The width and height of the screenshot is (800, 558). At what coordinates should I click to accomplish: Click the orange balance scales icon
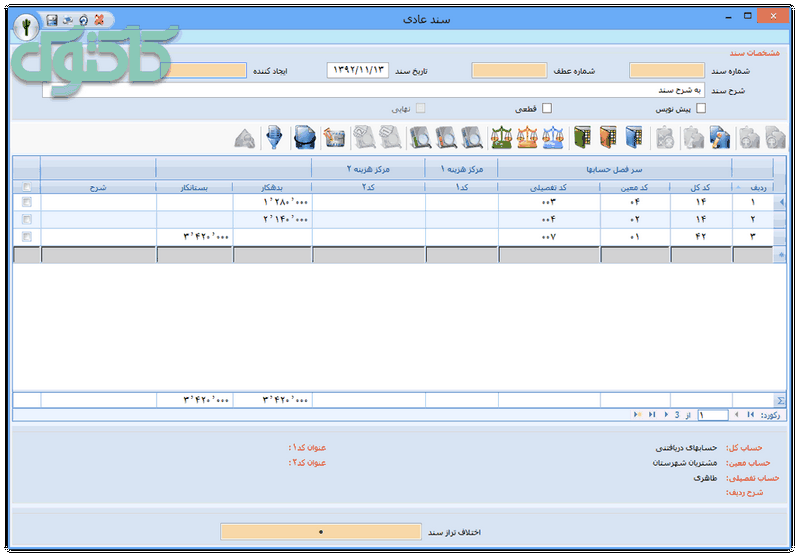pyautogui.click(x=527, y=137)
